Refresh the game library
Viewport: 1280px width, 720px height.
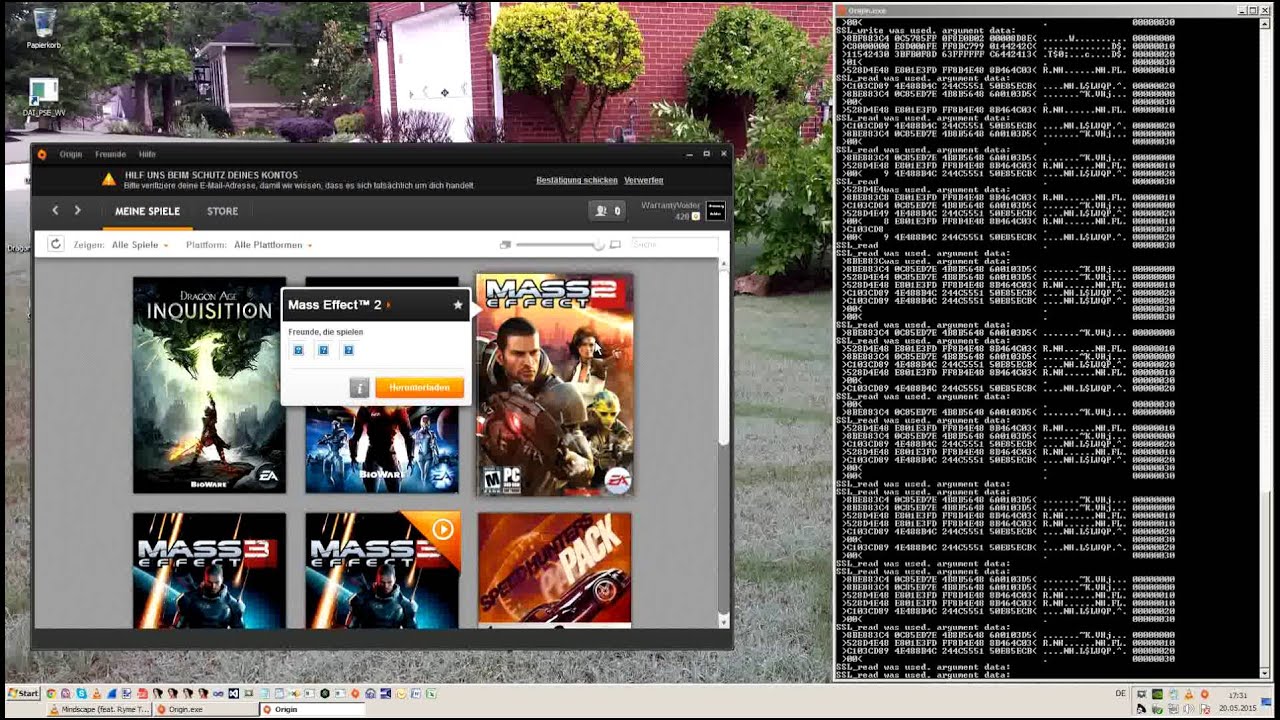coord(56,244)
